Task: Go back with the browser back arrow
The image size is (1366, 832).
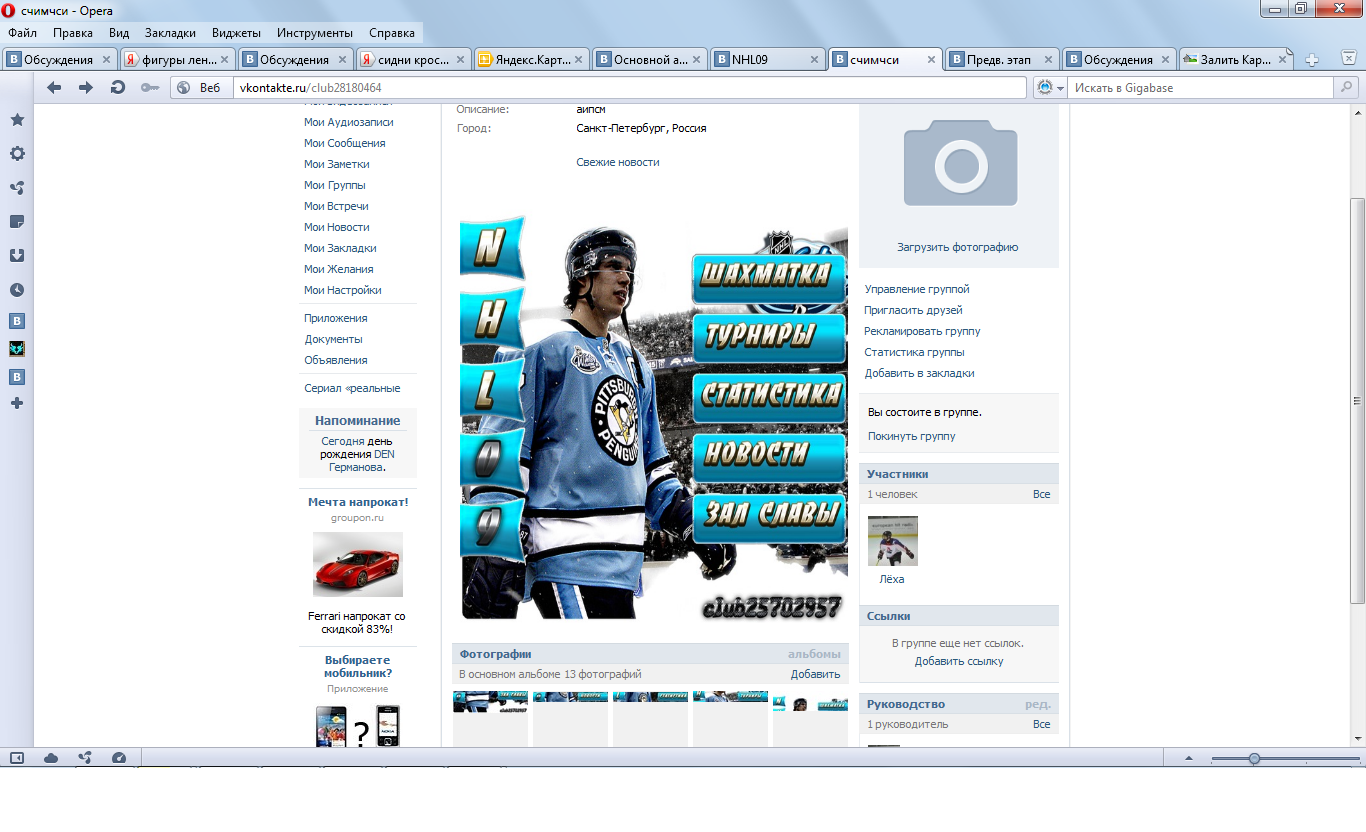Action: (54, 88)
